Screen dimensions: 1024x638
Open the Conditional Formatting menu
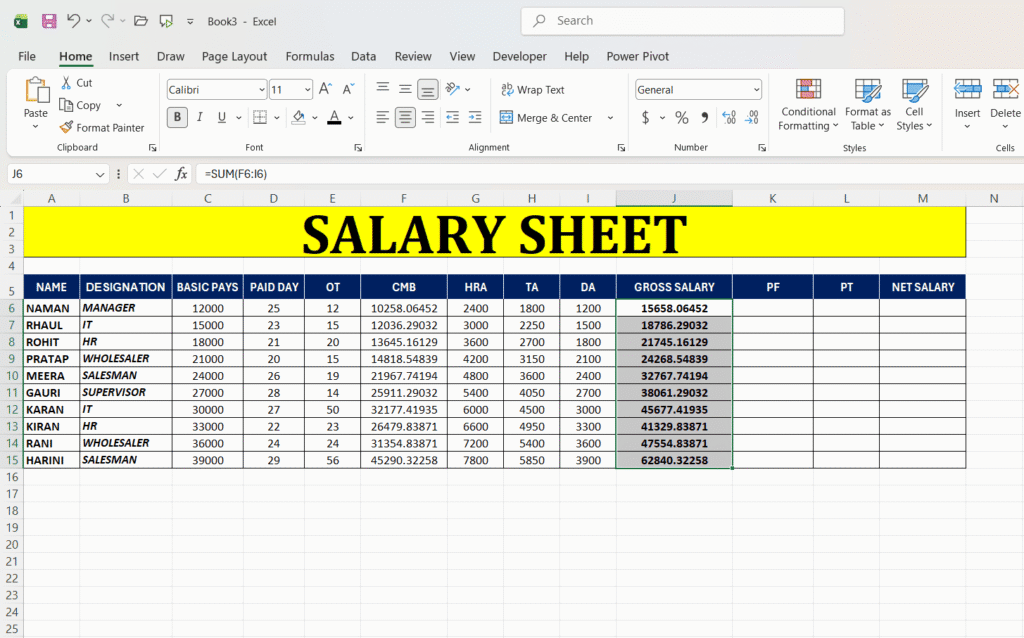coord(808,104)
